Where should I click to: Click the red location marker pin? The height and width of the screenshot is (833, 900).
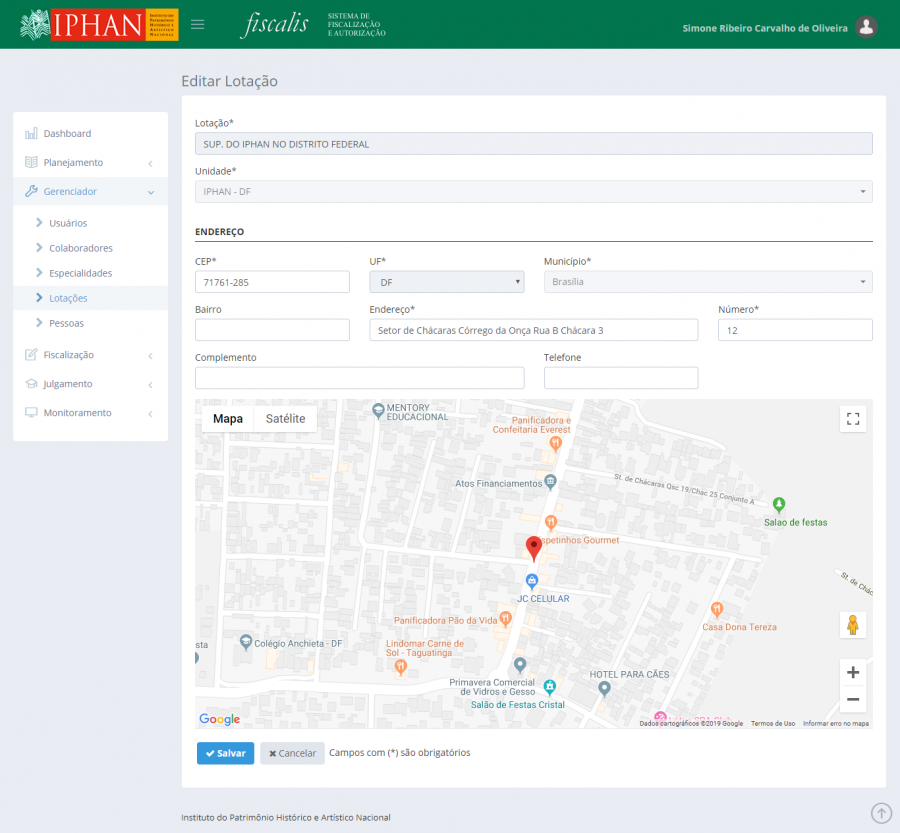point(534,547)
